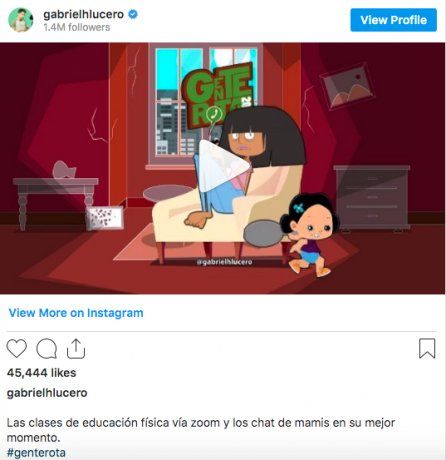The height and width of the screenshot is (460, 446).
Task: Open comments with the speech bubble icon
Action: (46, 349)
